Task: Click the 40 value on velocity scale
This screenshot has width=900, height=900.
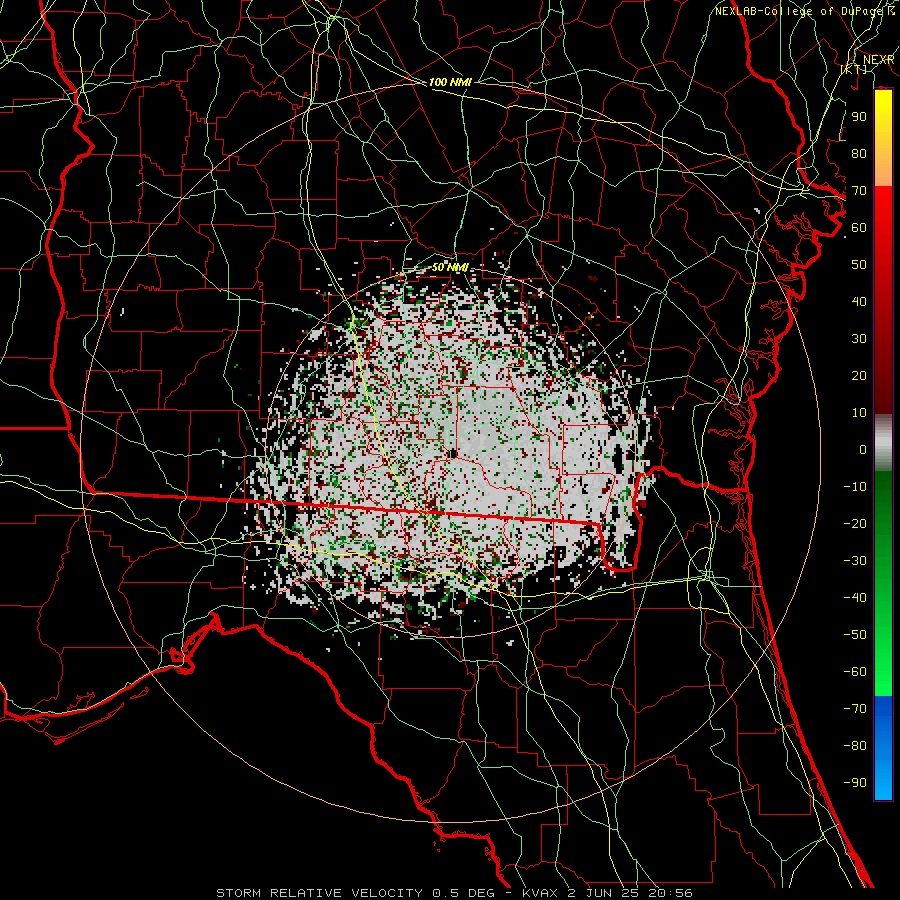Action: point(859,301)
